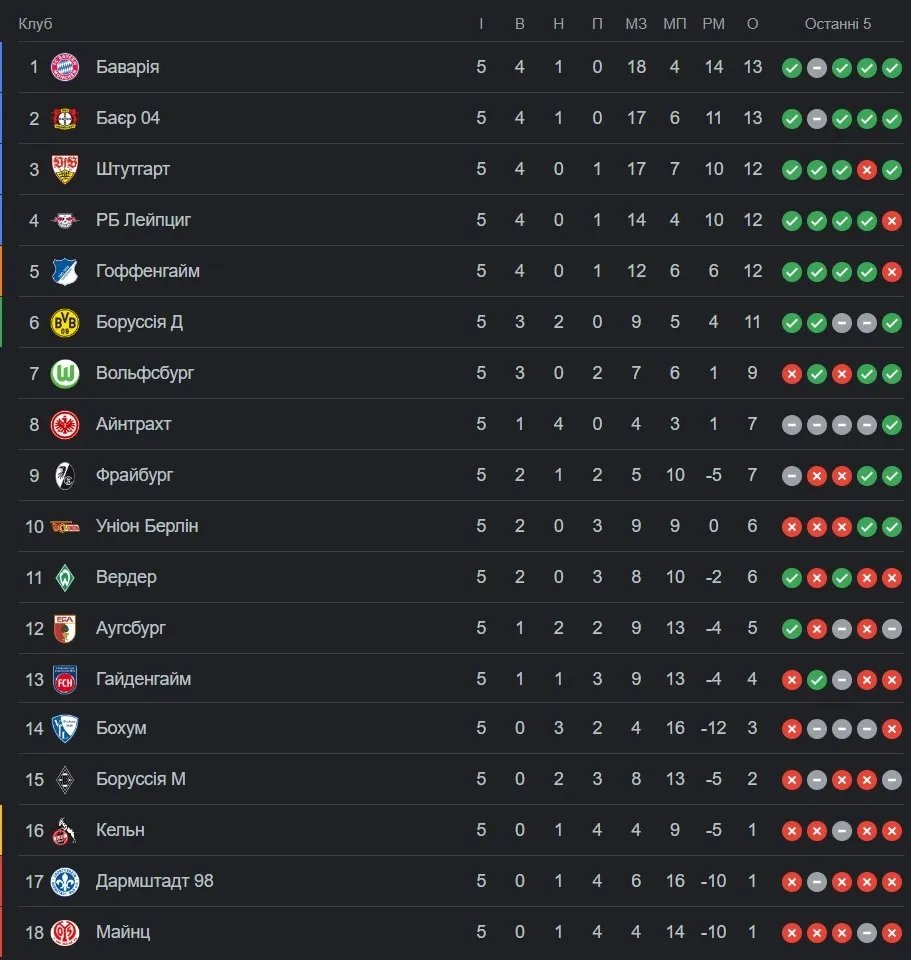
Task: Click Баварія's most recent win indicator
Action: point(892,68)
